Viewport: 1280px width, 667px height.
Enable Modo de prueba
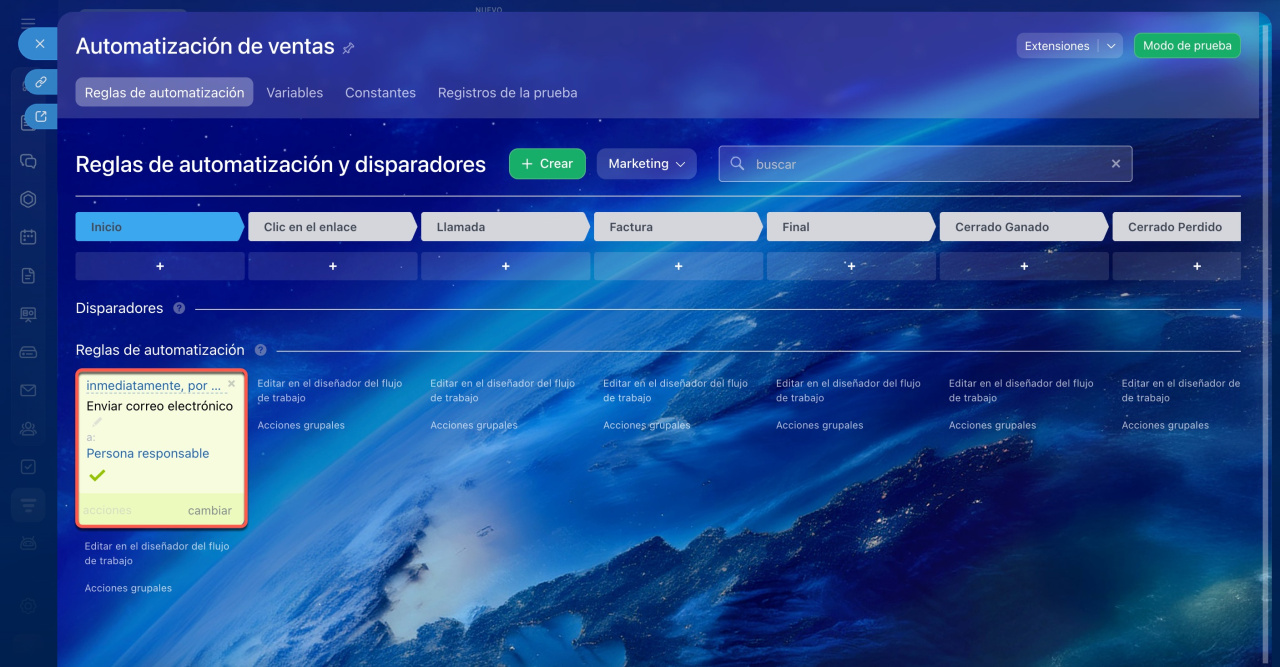1186,46
